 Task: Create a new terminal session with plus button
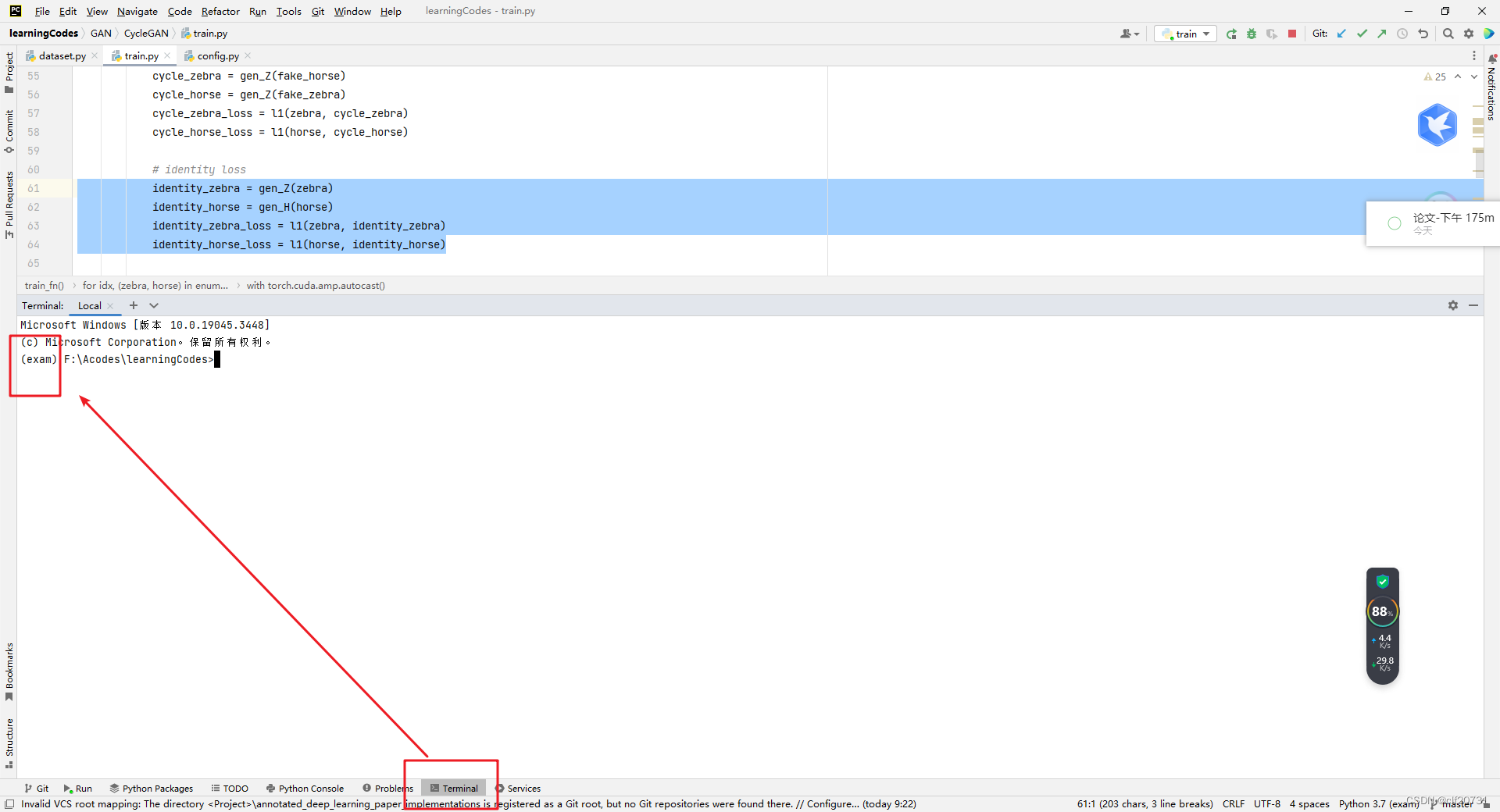pos(132,305)
